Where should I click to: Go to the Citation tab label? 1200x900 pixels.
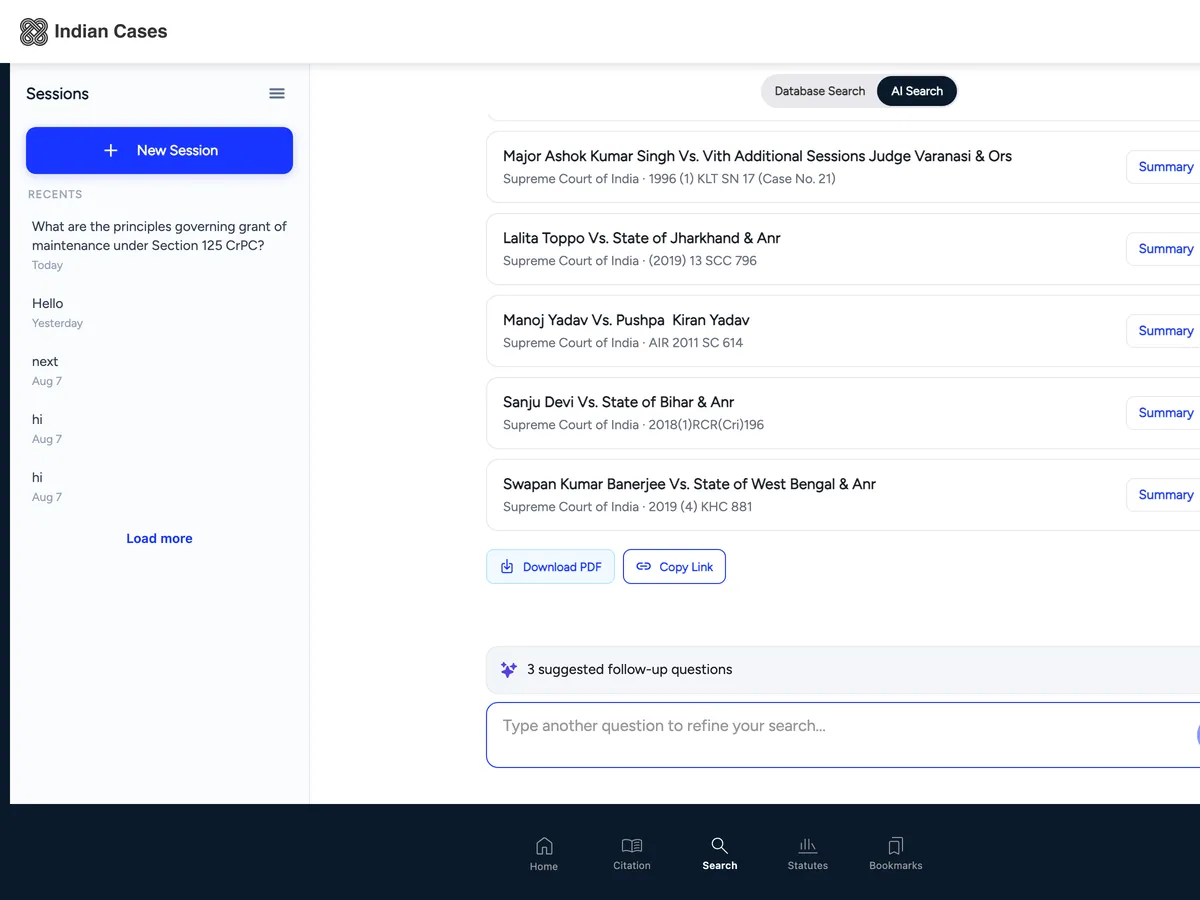(x=632, y=866)
